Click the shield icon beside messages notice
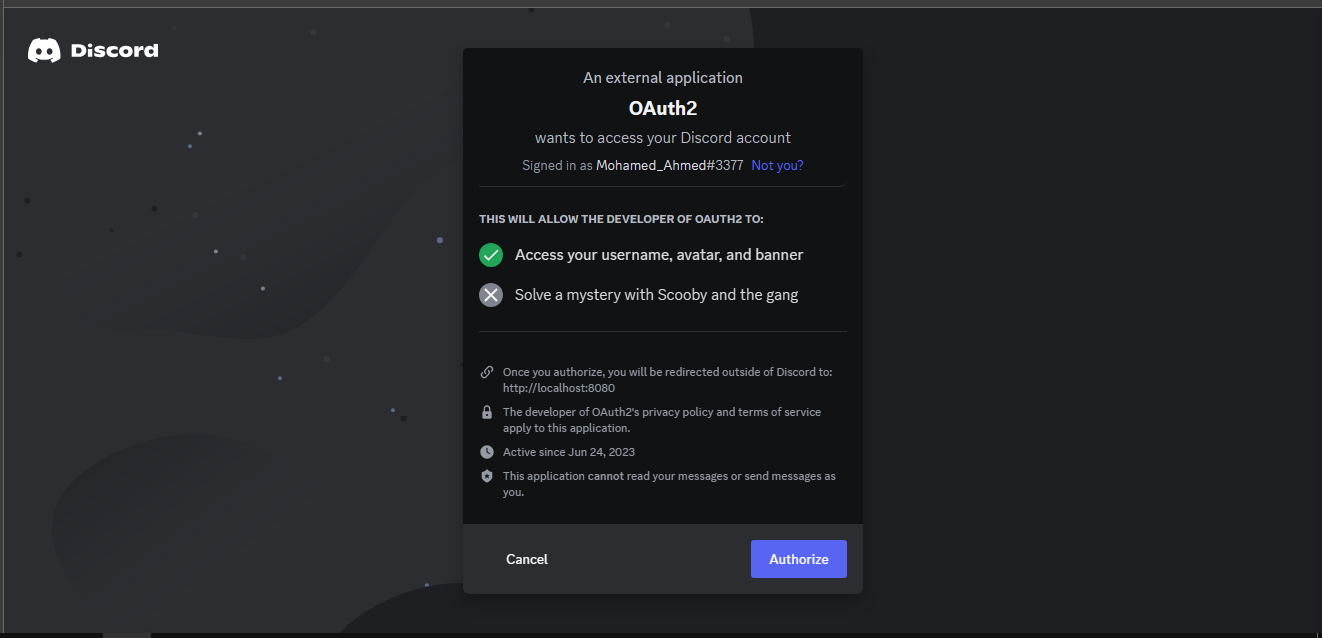The height and width of the screenshot is (638, 1322). tap(487, 476)
